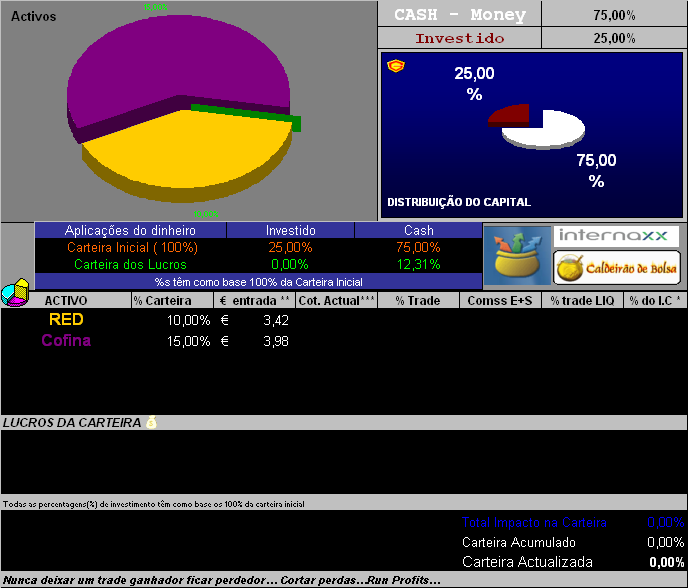Click the Aplicações do dinheiro header
Viewport: 688px width, 588px height.
pyautogui.click(x=130, y=230)
